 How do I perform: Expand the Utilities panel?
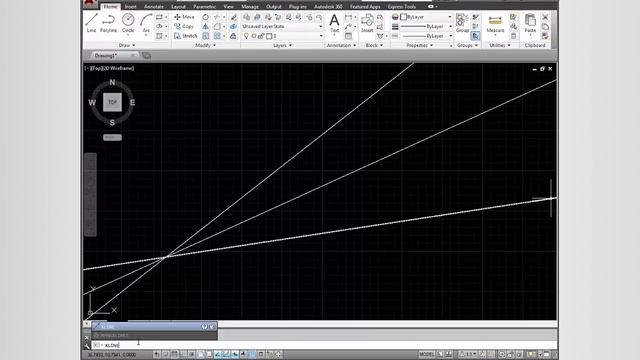tap(500, 45)
